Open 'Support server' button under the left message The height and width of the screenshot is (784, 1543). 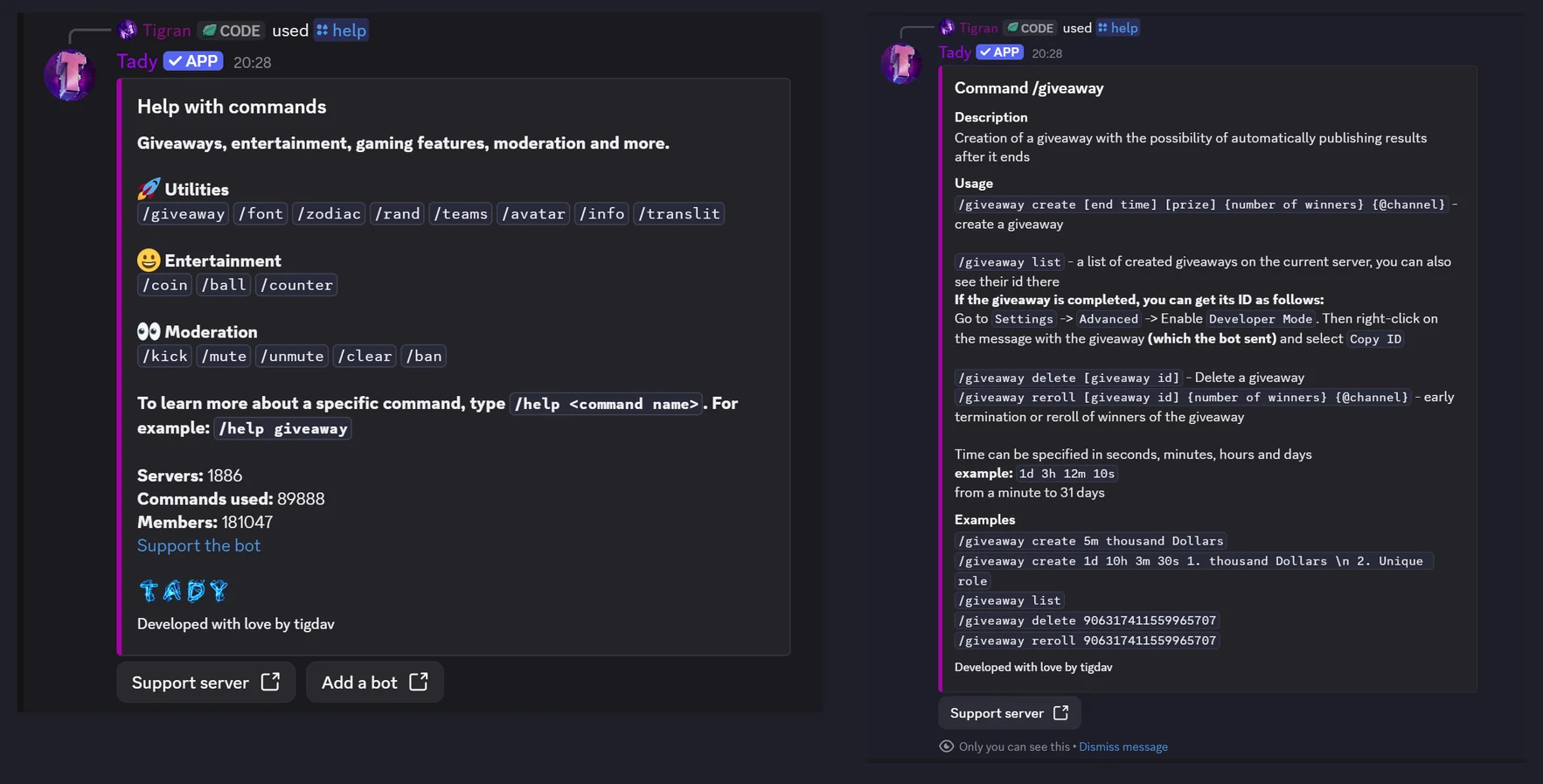(x=206, y=682)
